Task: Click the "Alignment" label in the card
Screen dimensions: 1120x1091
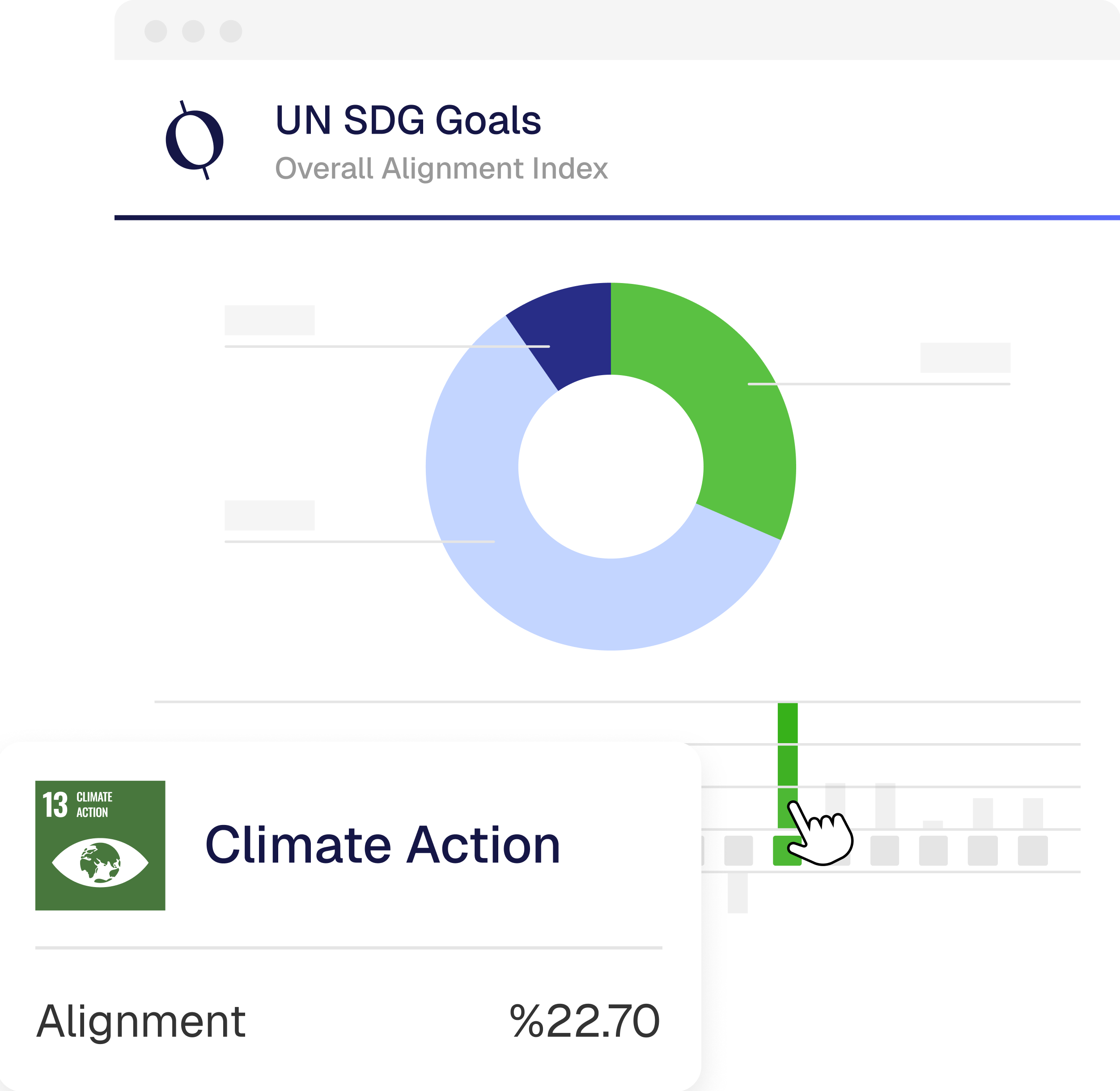Action: point(141,1021)
